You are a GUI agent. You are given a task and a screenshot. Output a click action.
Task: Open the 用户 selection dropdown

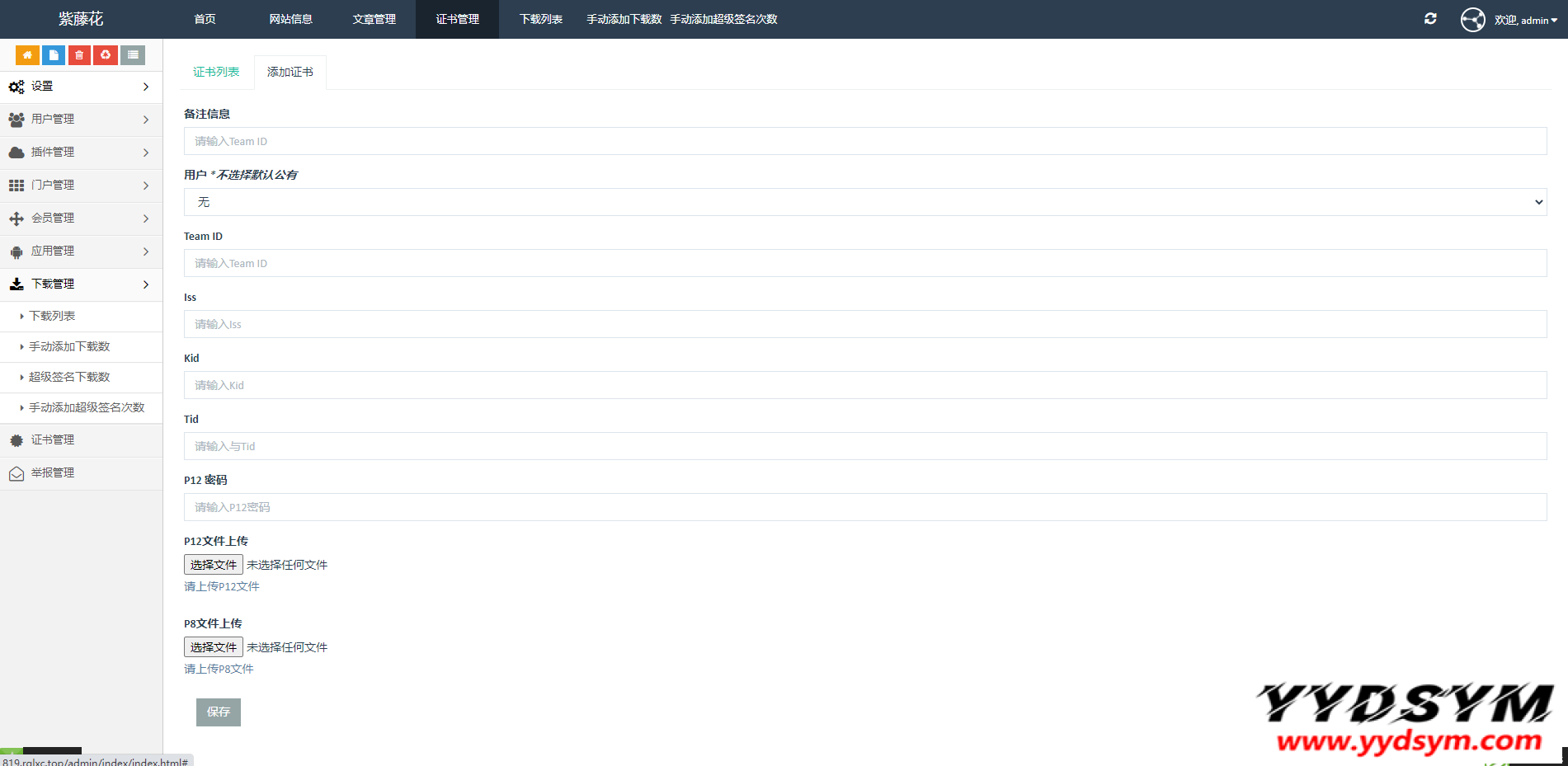click(x=864, y=202)
